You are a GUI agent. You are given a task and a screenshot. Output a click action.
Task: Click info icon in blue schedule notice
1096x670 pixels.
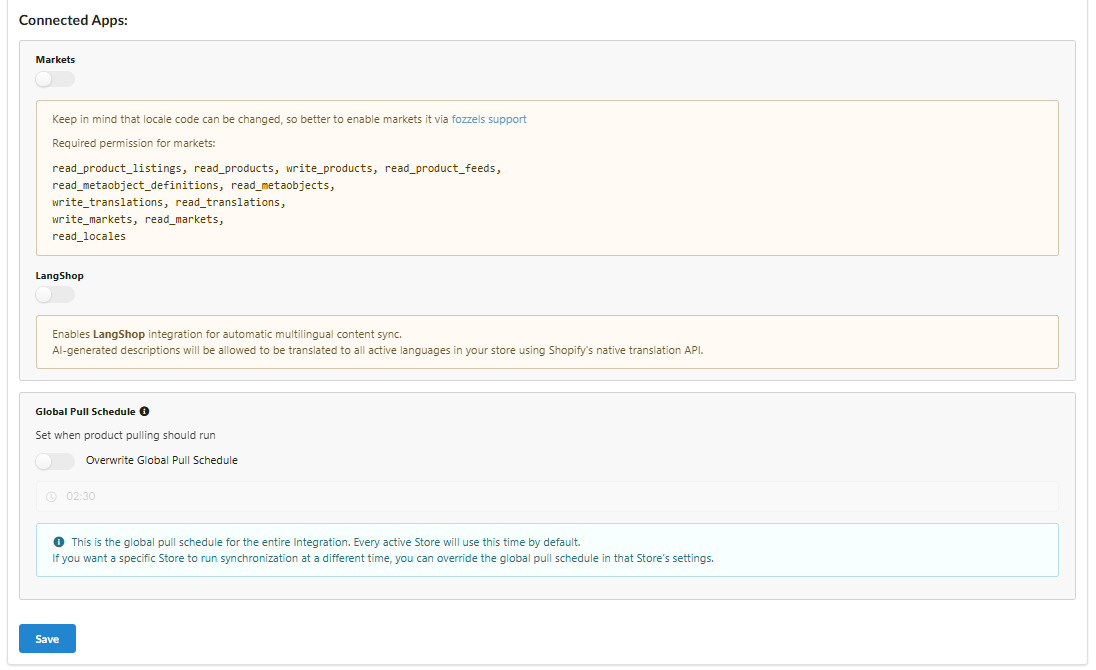(x=59, y=542)
